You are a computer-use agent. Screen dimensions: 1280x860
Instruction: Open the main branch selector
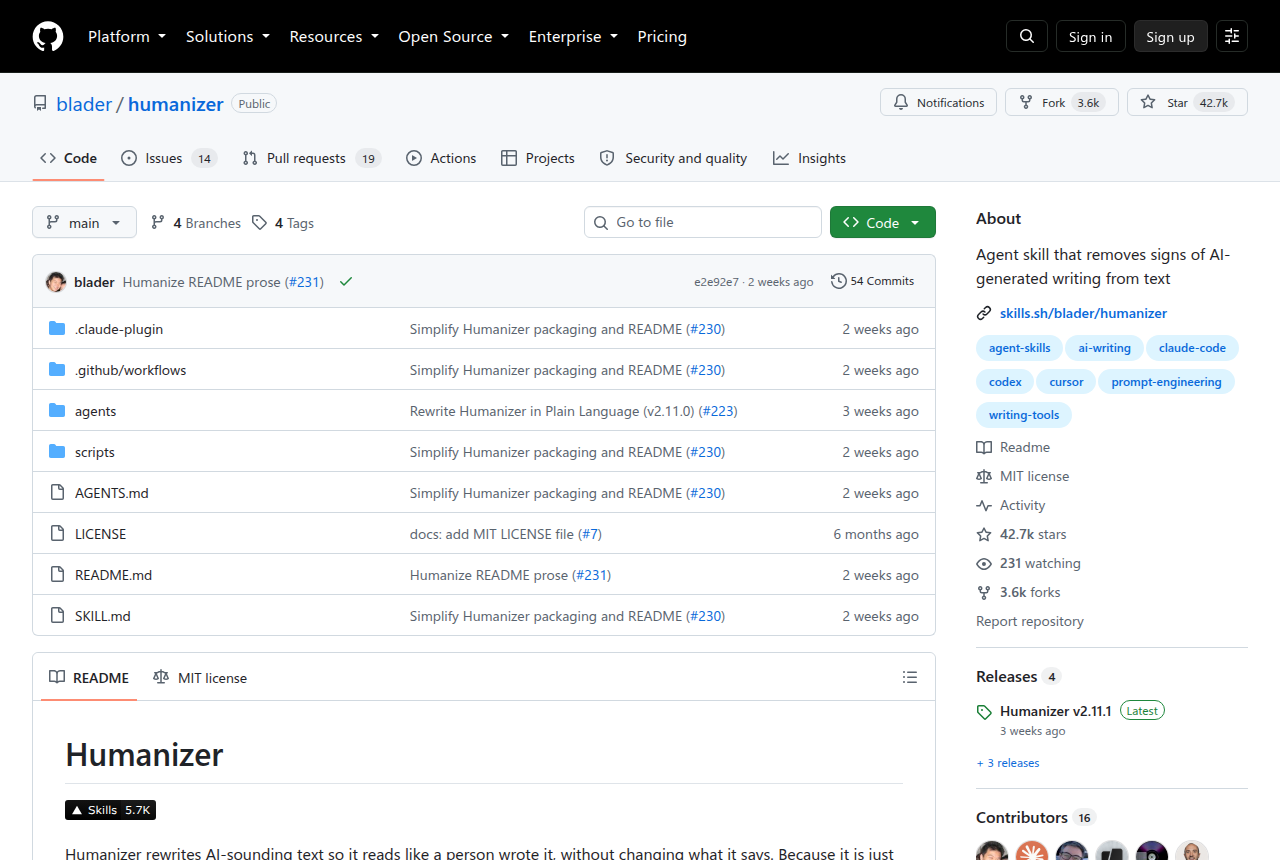coord(84,223)
